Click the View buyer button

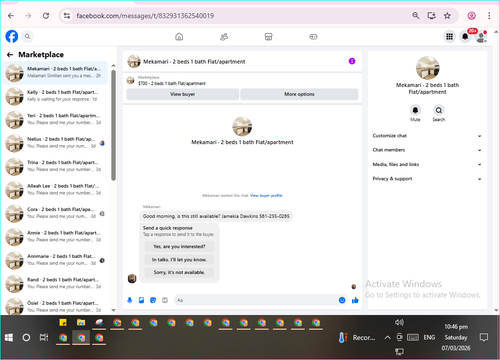[x=183, y=94]
